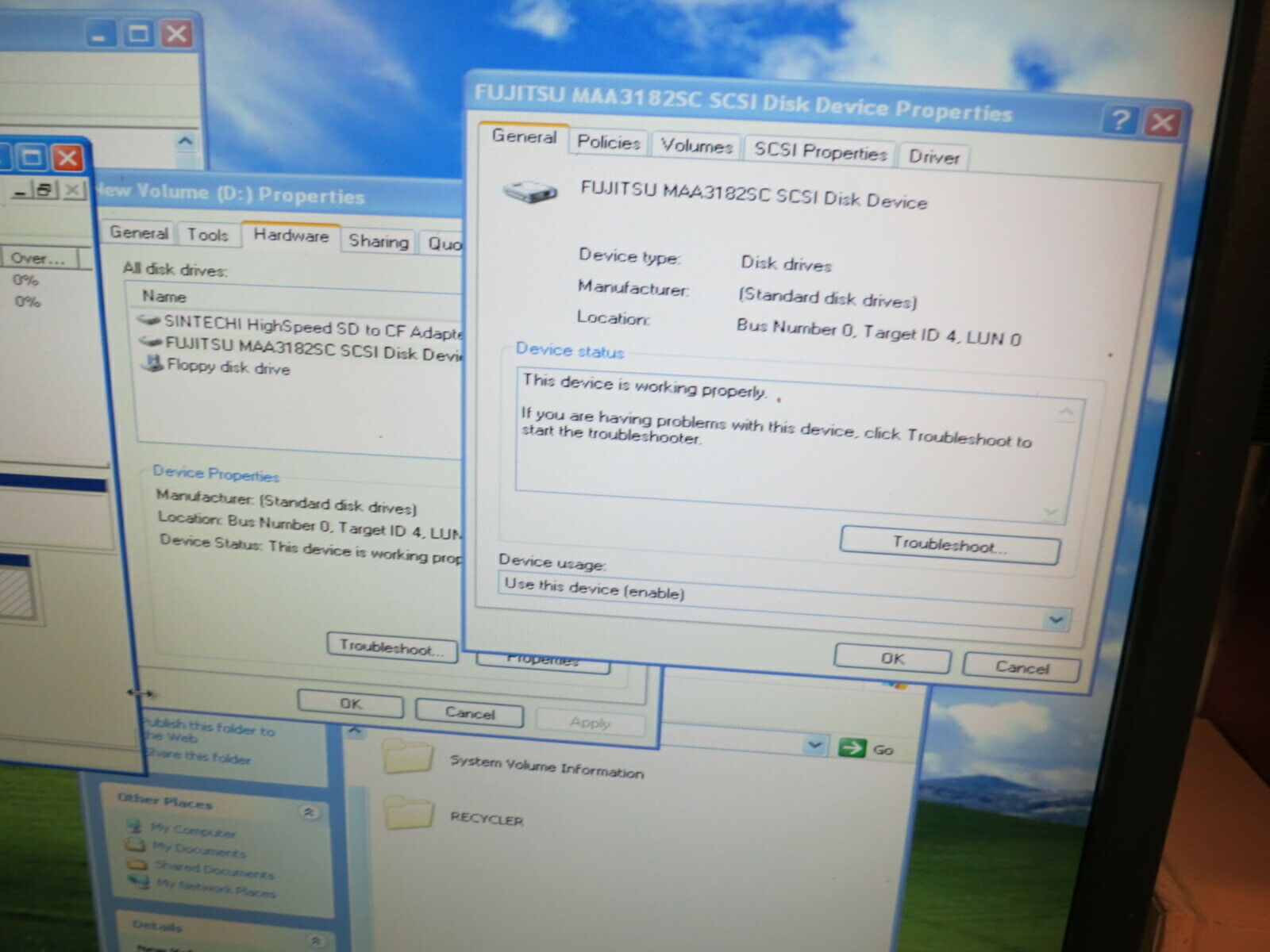Click Apply in New Volume properties

click(x=590, y=722)
